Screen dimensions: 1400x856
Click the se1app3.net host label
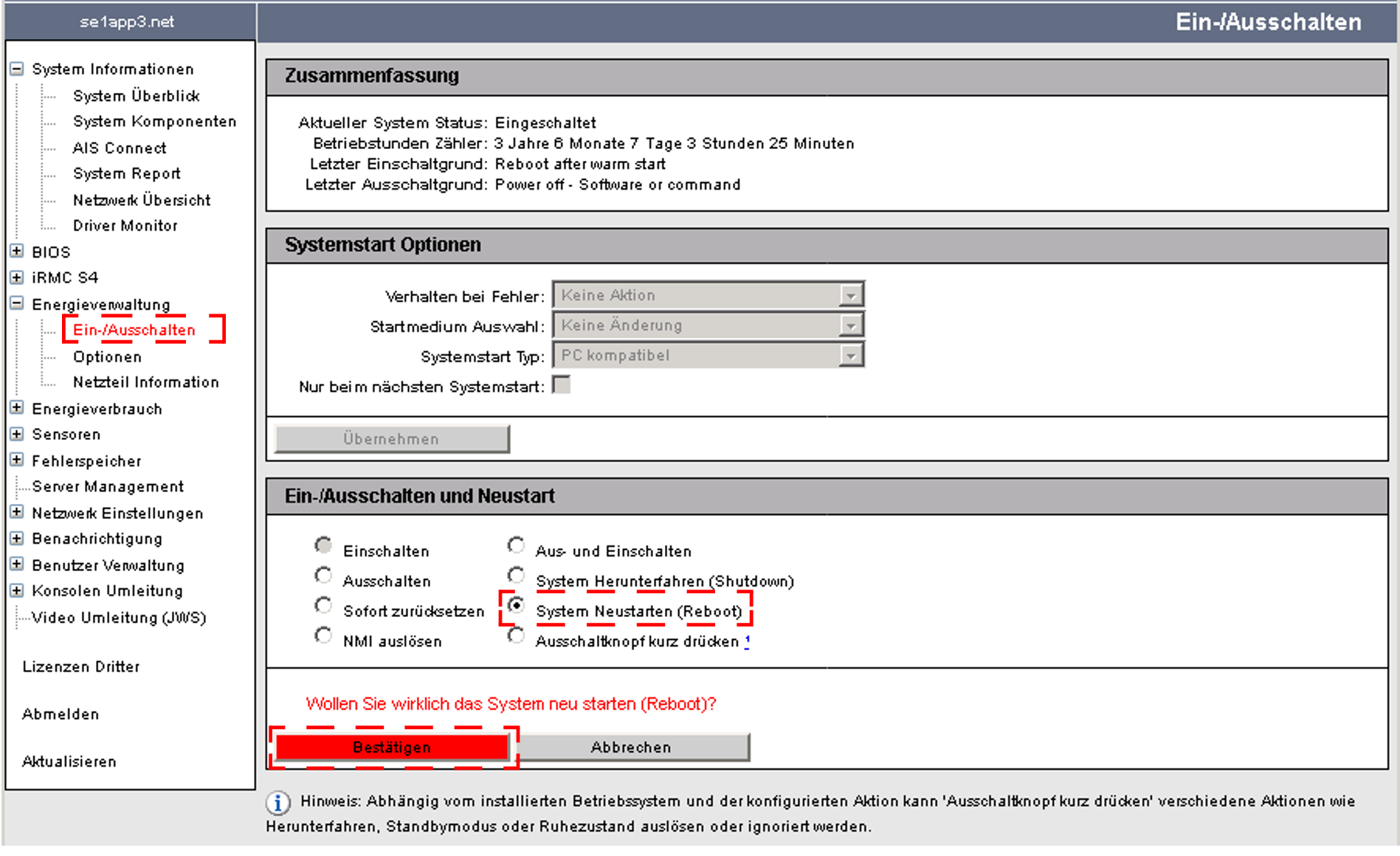pyautogui.click(x=127, y=22)
